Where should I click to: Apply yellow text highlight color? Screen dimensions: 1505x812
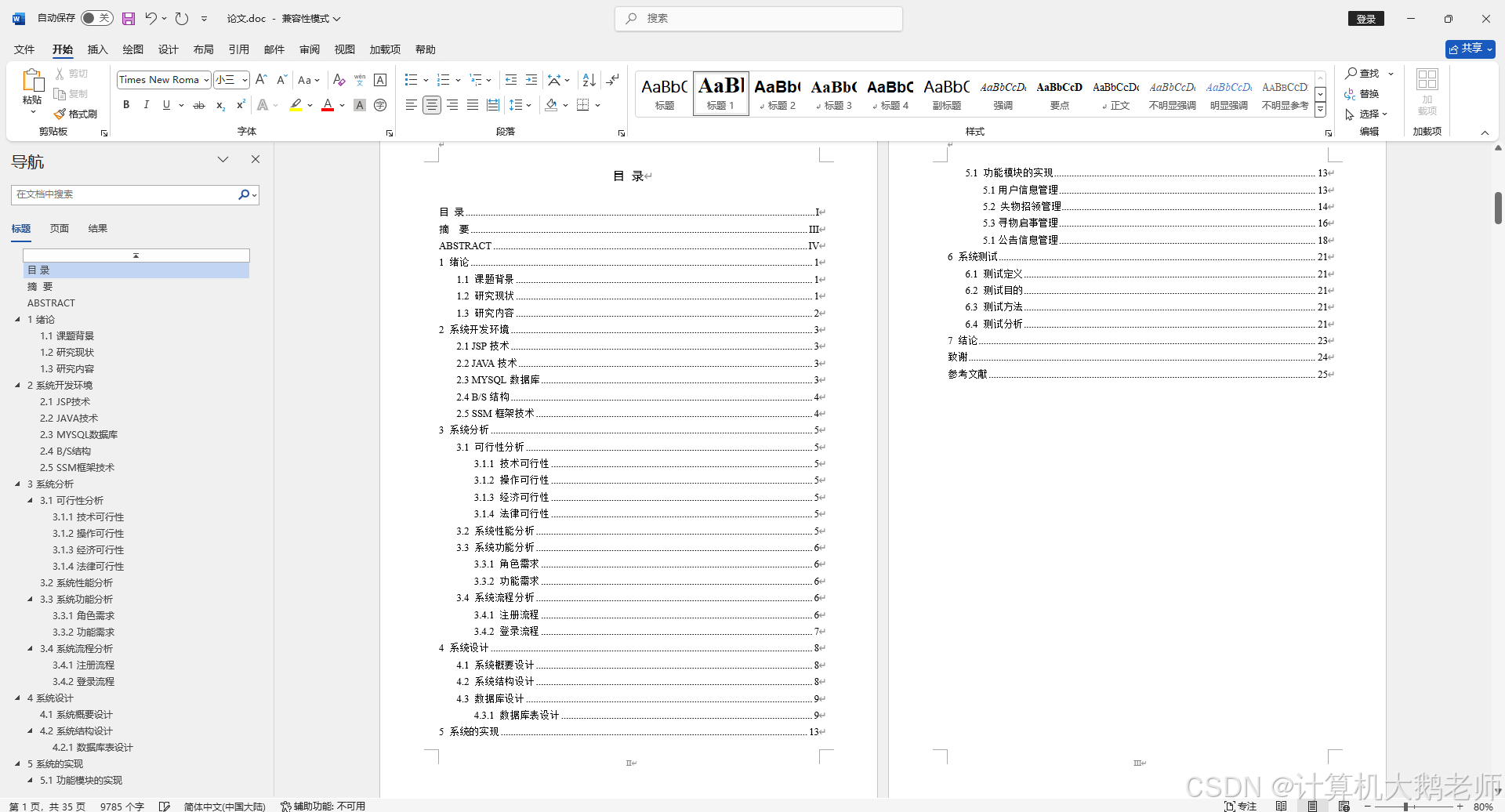296,104
